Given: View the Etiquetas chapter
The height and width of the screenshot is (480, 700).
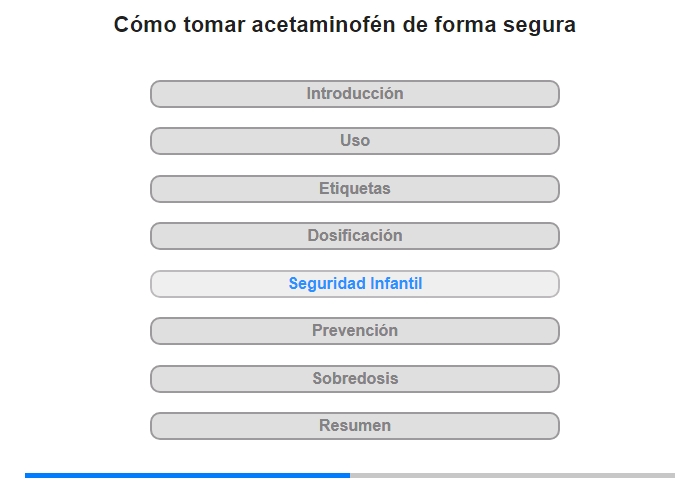Looking at the screenshot, I should coord(355,189).
